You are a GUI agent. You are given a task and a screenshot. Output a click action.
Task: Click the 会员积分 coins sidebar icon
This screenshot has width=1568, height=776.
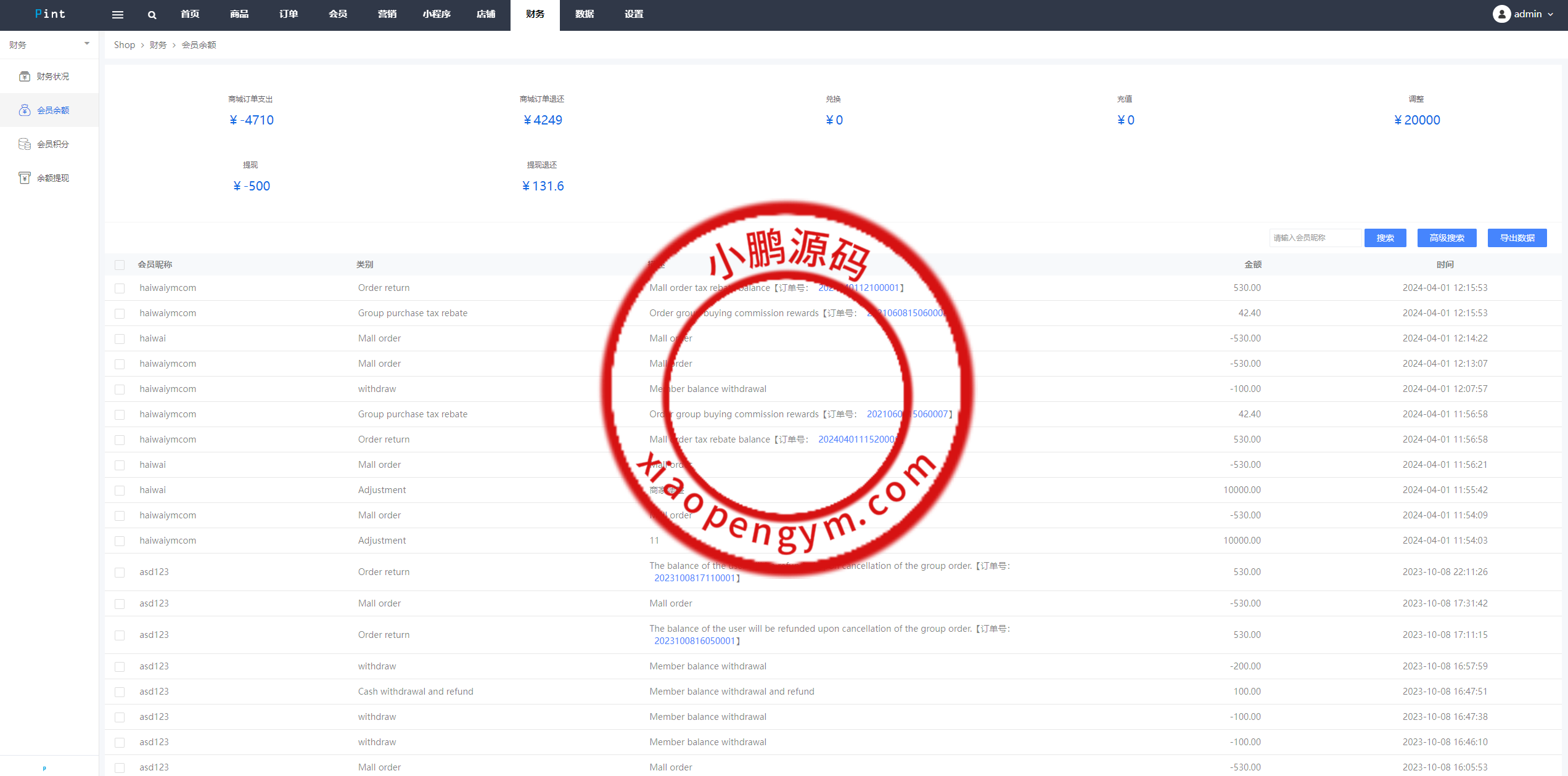pyautogui.click(x=25, y=144)
